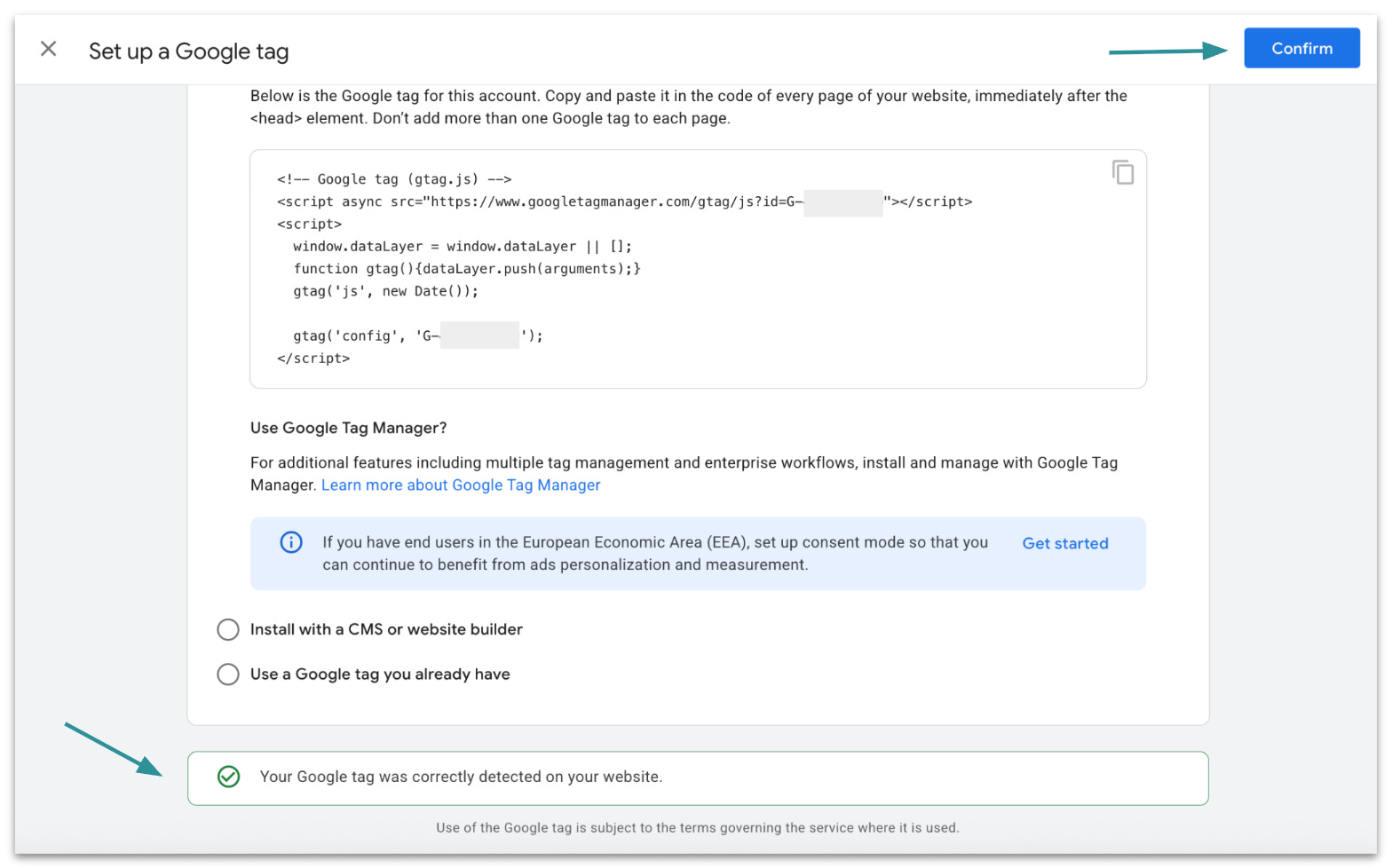Click the redacted ID in the gtag config line
Image resolution: width=1392 pixels, height=868 pixels.
click(479, 336)
